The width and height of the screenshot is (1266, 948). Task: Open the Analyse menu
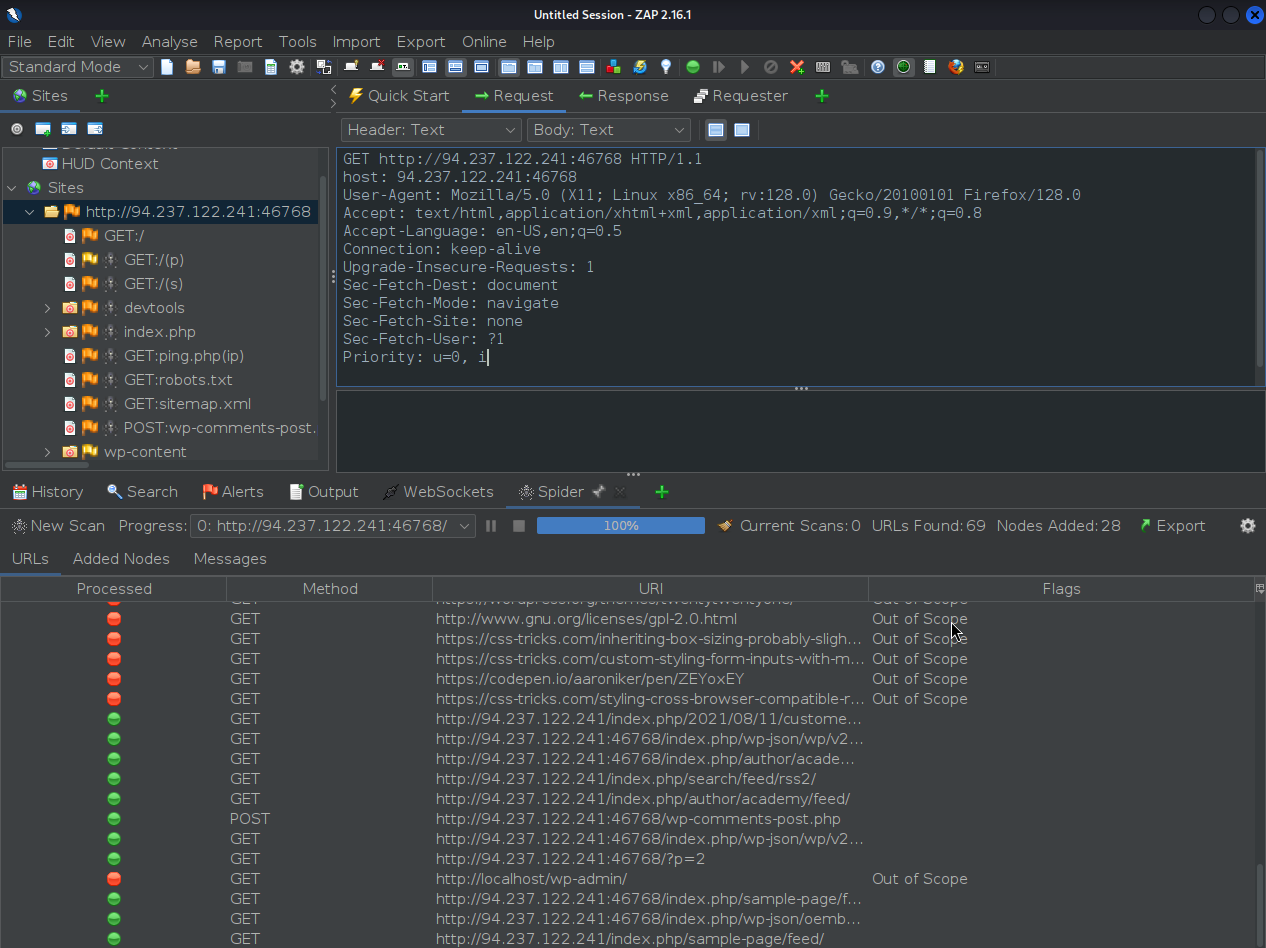[169, 42]
